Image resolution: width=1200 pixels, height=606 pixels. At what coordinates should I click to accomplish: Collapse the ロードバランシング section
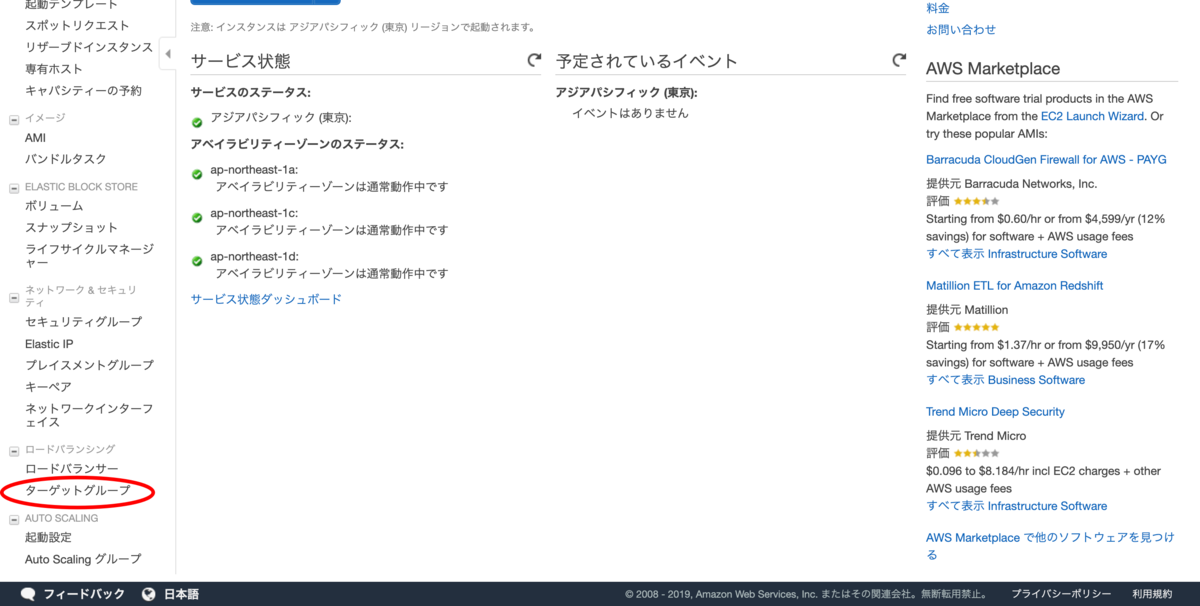point(14,451)
